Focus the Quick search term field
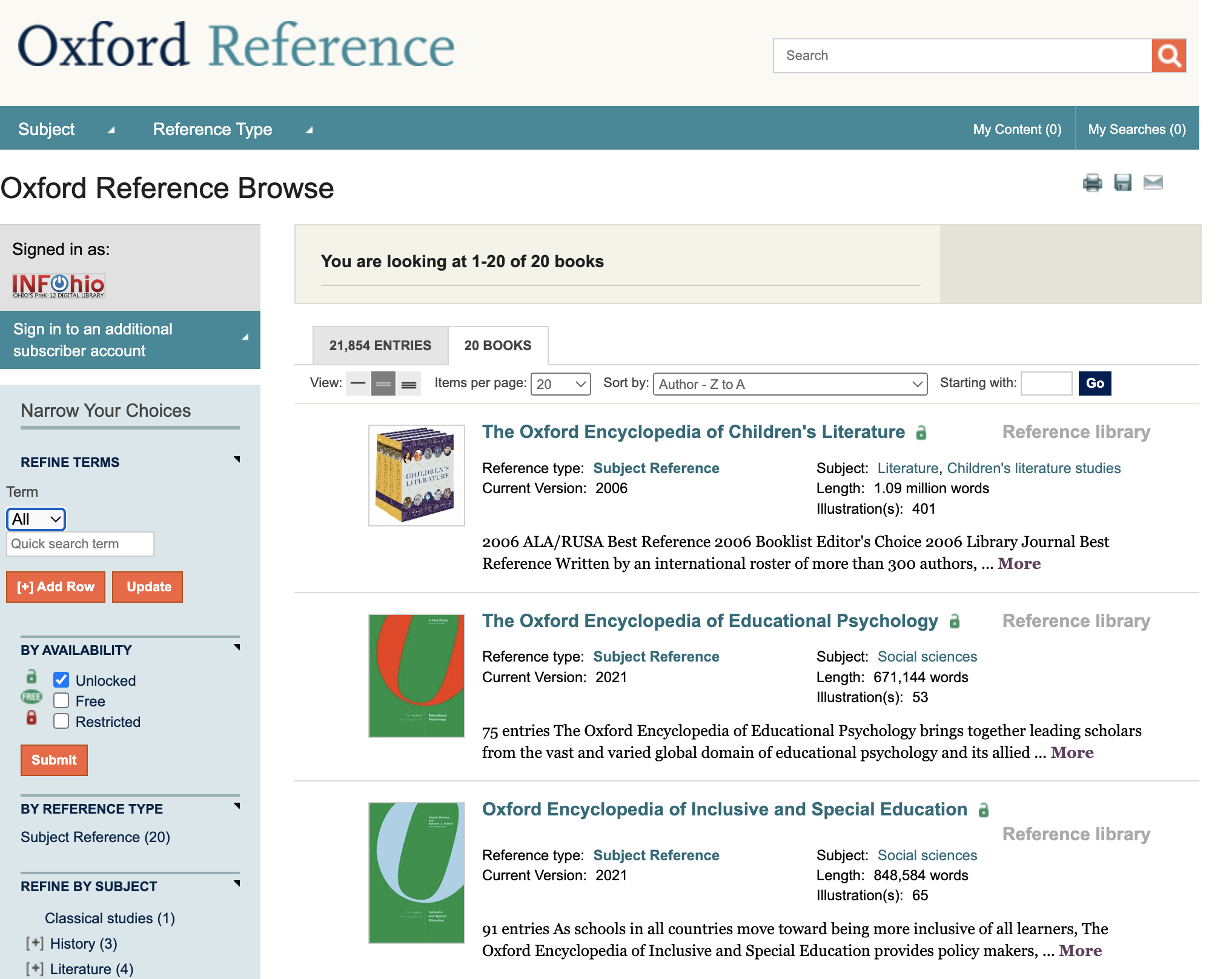The image size is (1232, 979). [x=80, y=544]
